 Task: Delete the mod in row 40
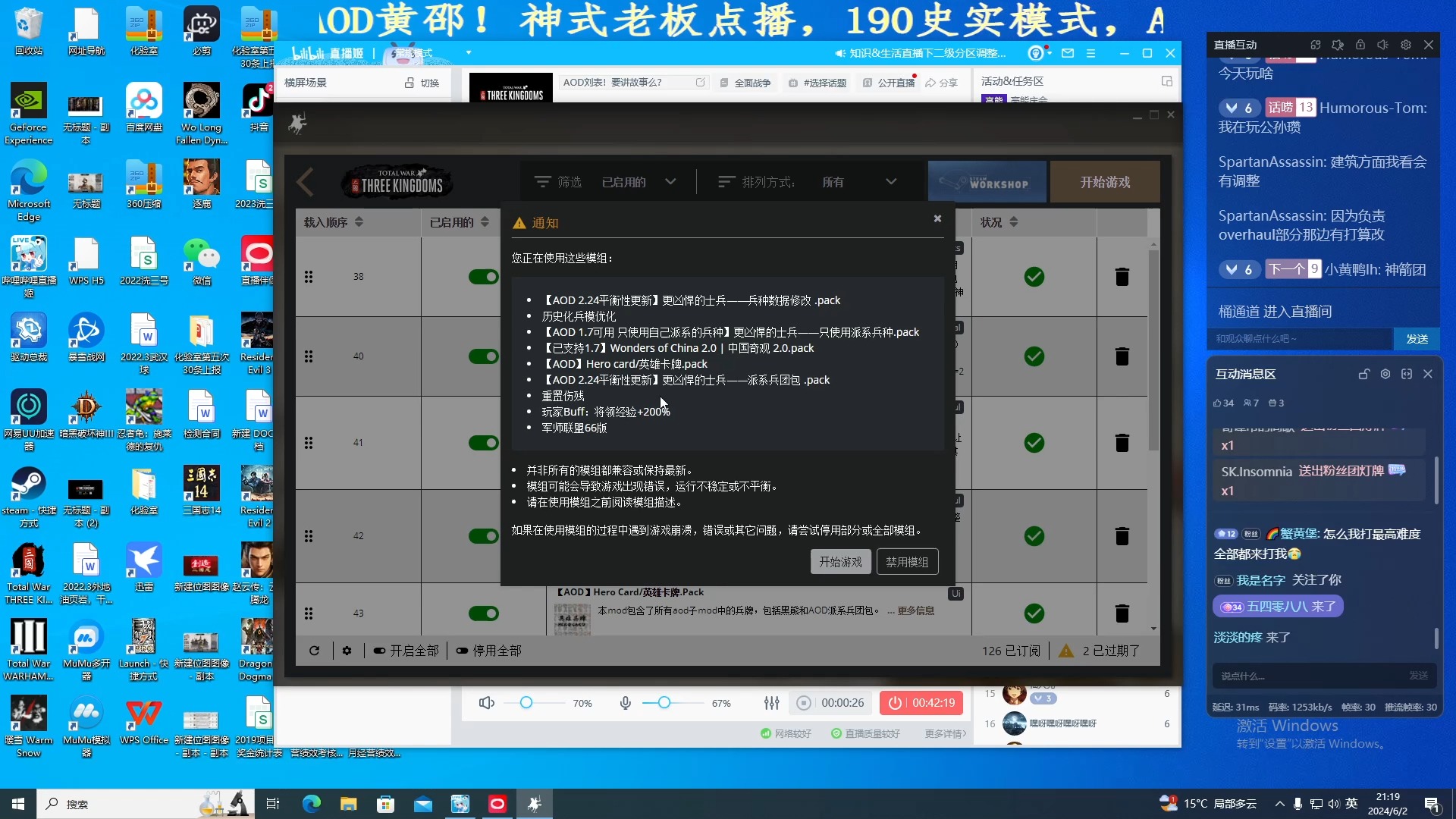[x=1122, y=356]
